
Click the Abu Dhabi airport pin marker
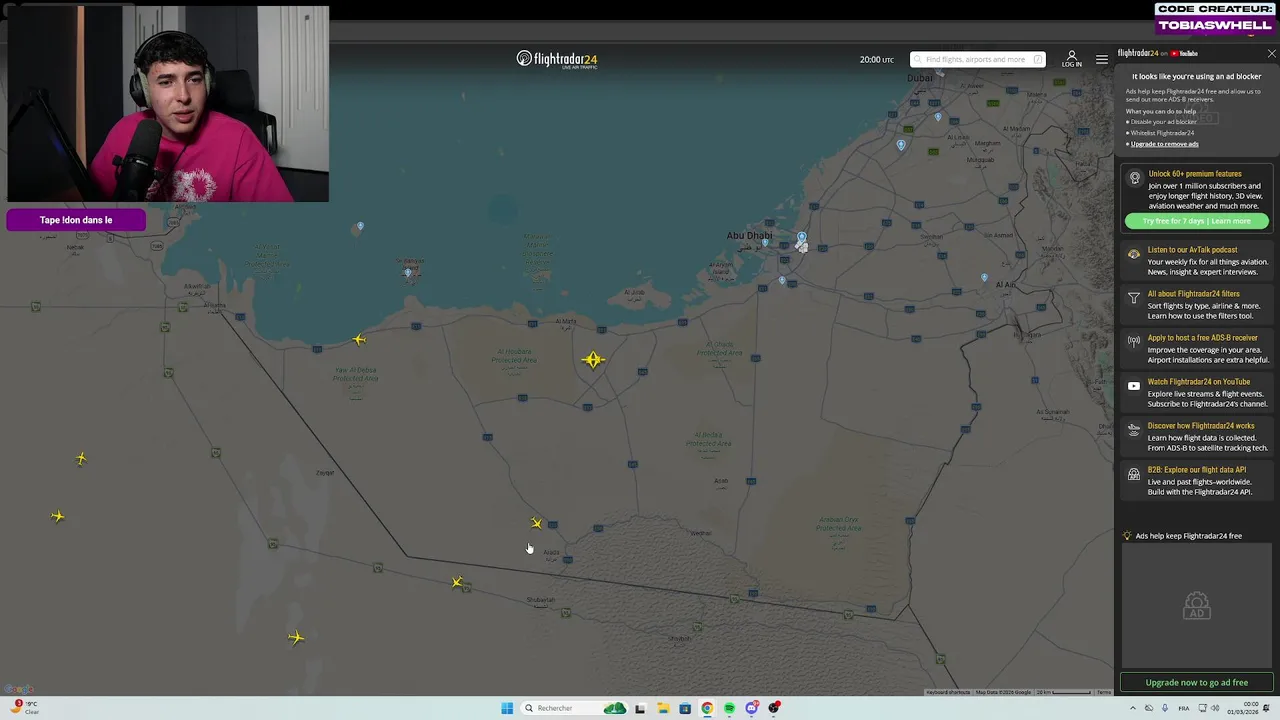(x=801, y=239)
